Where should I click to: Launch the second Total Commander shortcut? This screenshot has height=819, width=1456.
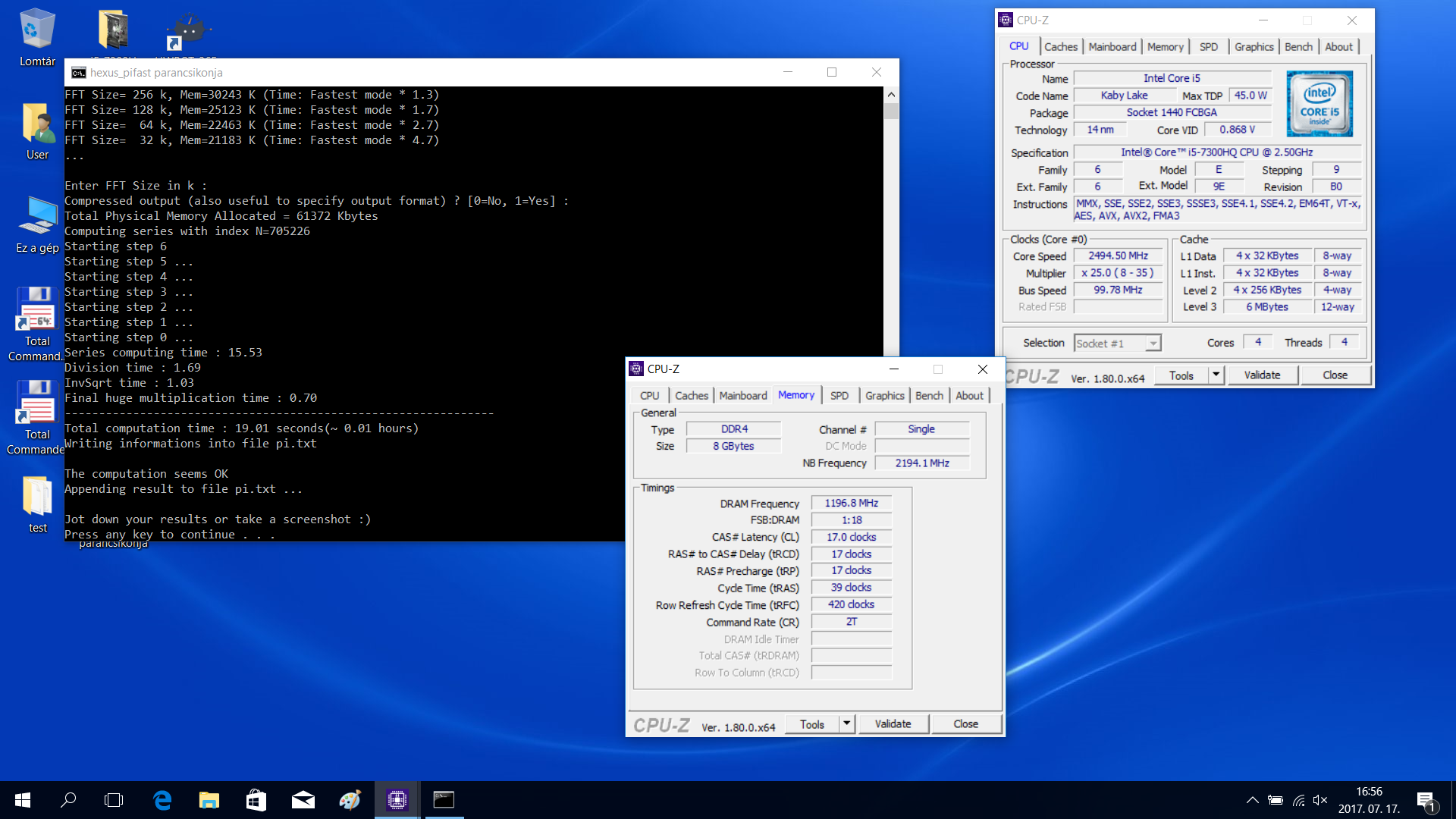tap(36, 416)
